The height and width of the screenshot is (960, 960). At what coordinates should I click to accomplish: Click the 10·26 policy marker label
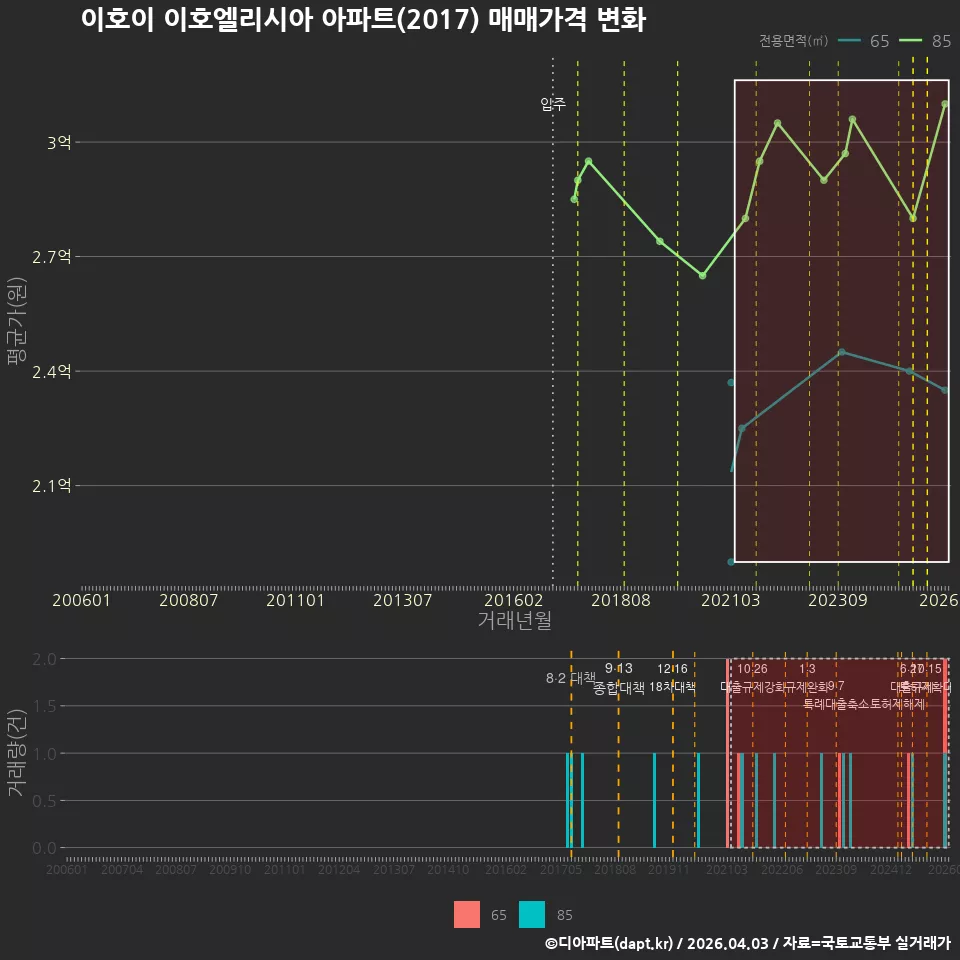[x=752, y=669]
